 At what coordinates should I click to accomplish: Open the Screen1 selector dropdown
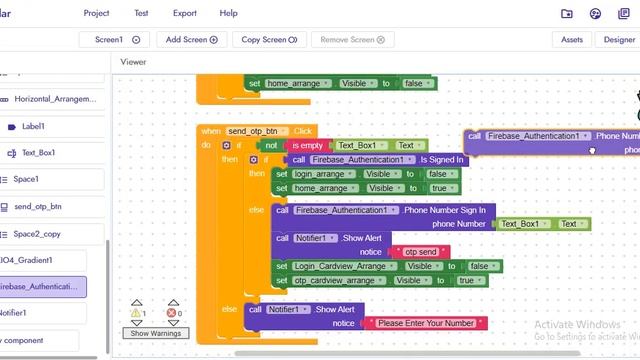pyautogui.click(x=114, y=40)
